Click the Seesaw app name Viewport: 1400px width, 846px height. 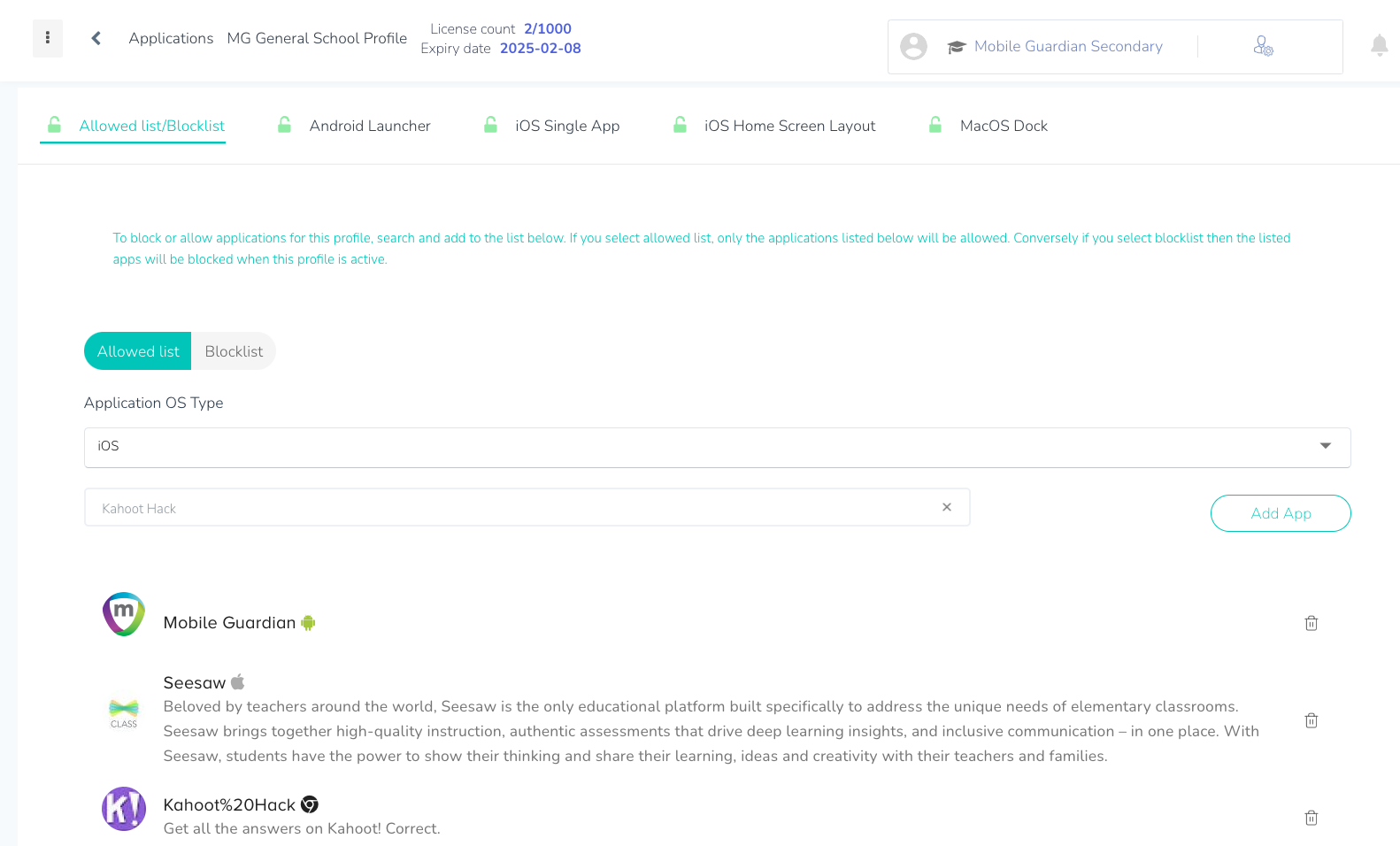pos(195,682)
